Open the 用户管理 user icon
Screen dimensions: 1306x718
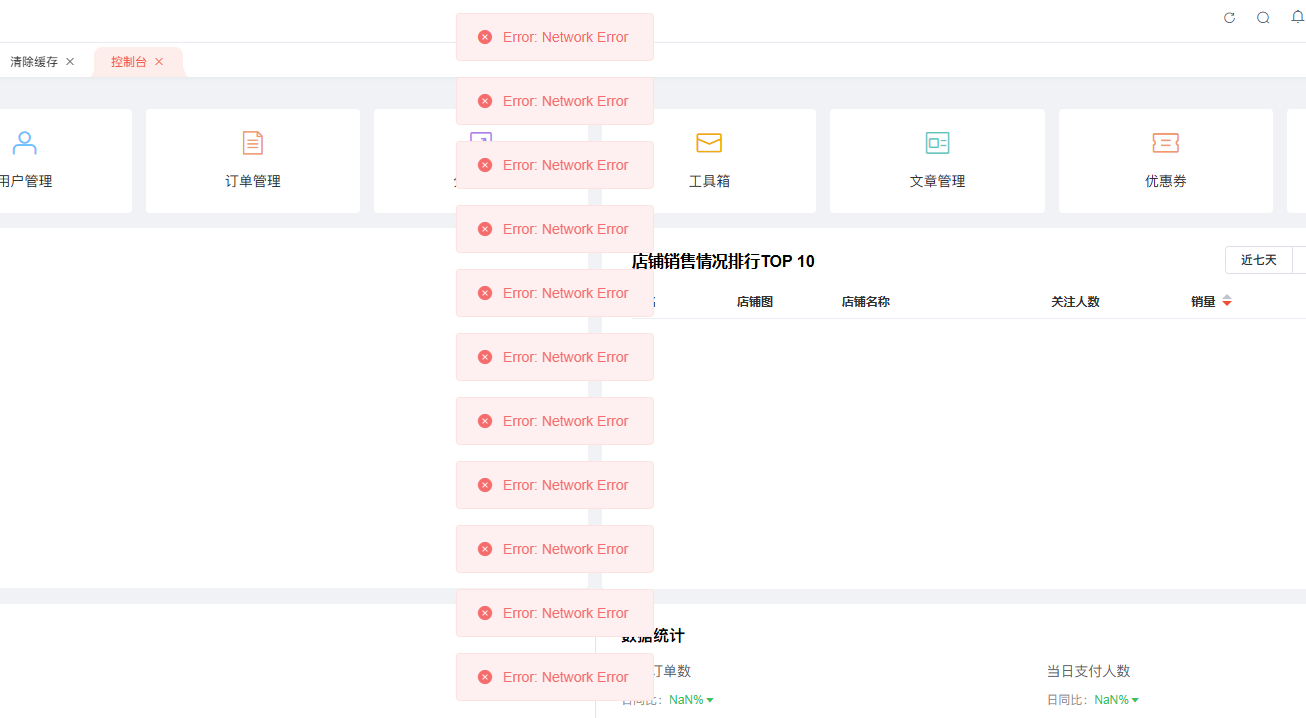pos(25,143)
